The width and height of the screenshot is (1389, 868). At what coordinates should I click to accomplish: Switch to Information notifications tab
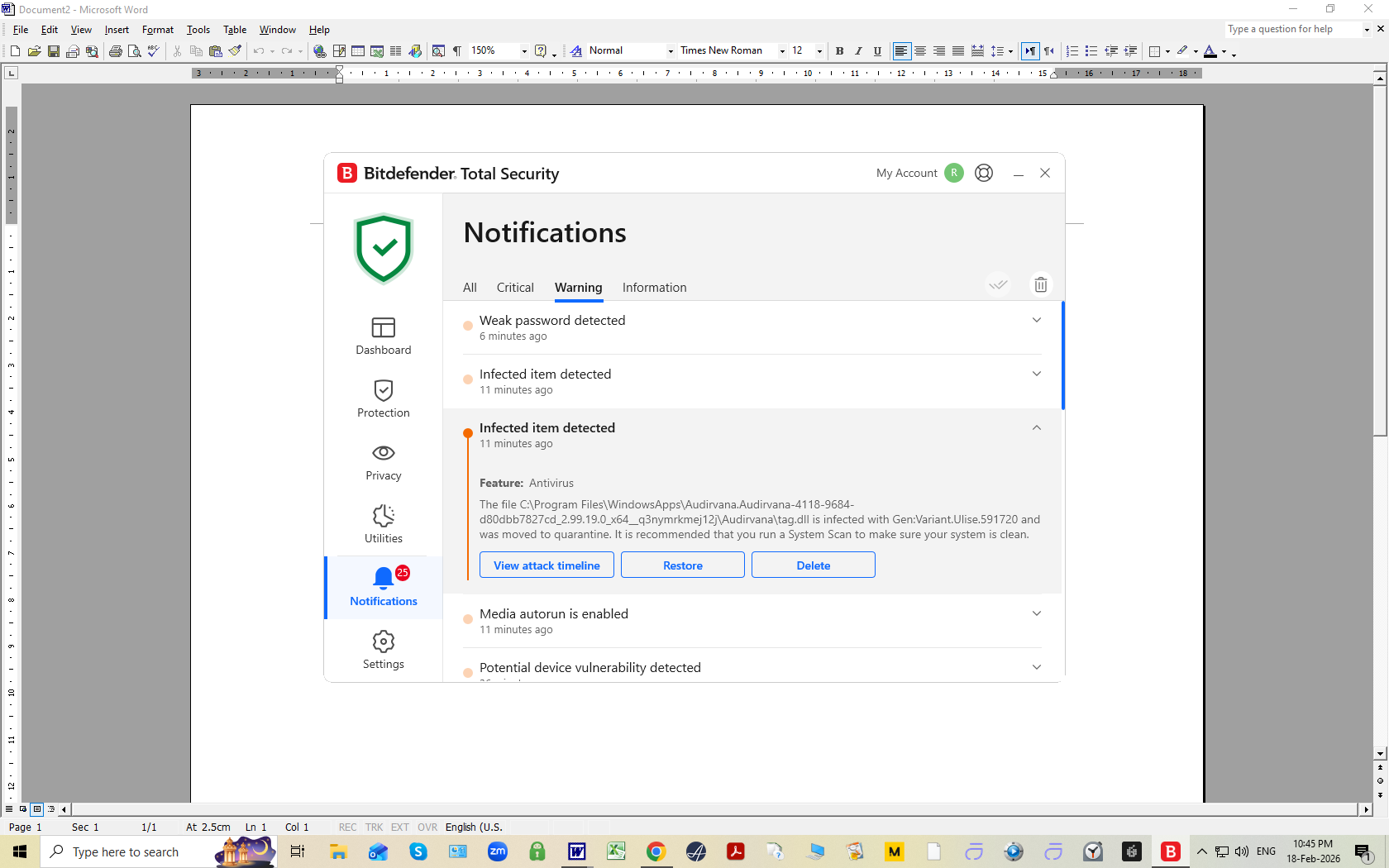(x=655, y=288)
